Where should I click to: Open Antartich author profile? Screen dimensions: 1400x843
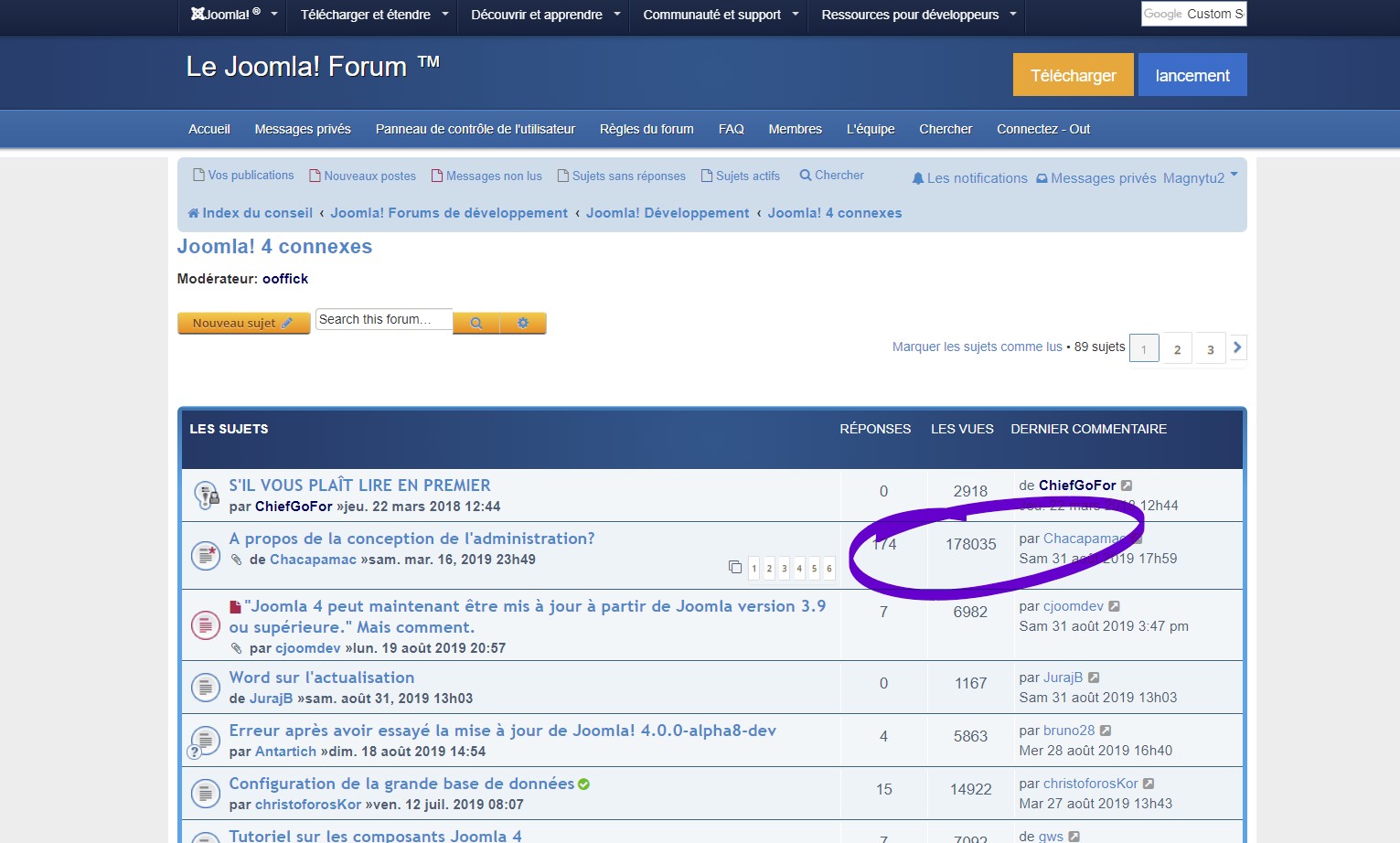tap(285, 752)
